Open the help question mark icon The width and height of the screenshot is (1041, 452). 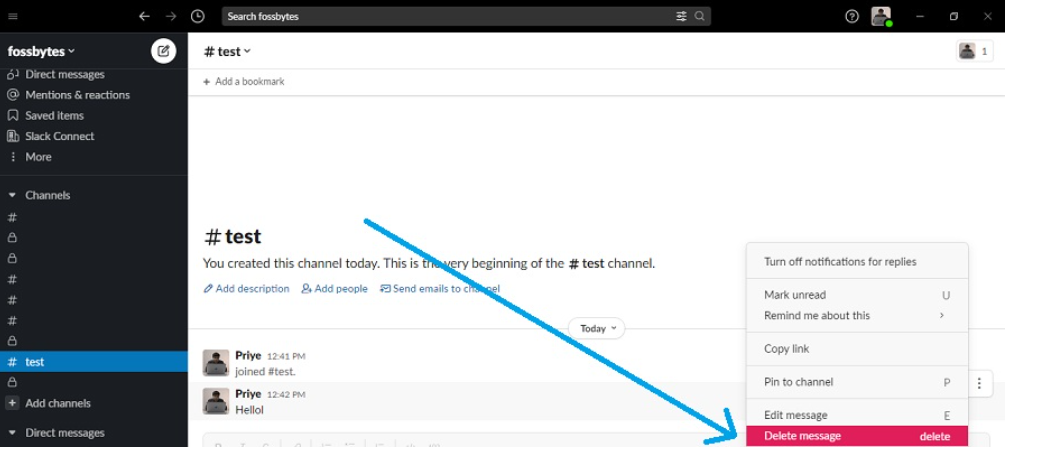pyautogui.click(x=852, y=16)
